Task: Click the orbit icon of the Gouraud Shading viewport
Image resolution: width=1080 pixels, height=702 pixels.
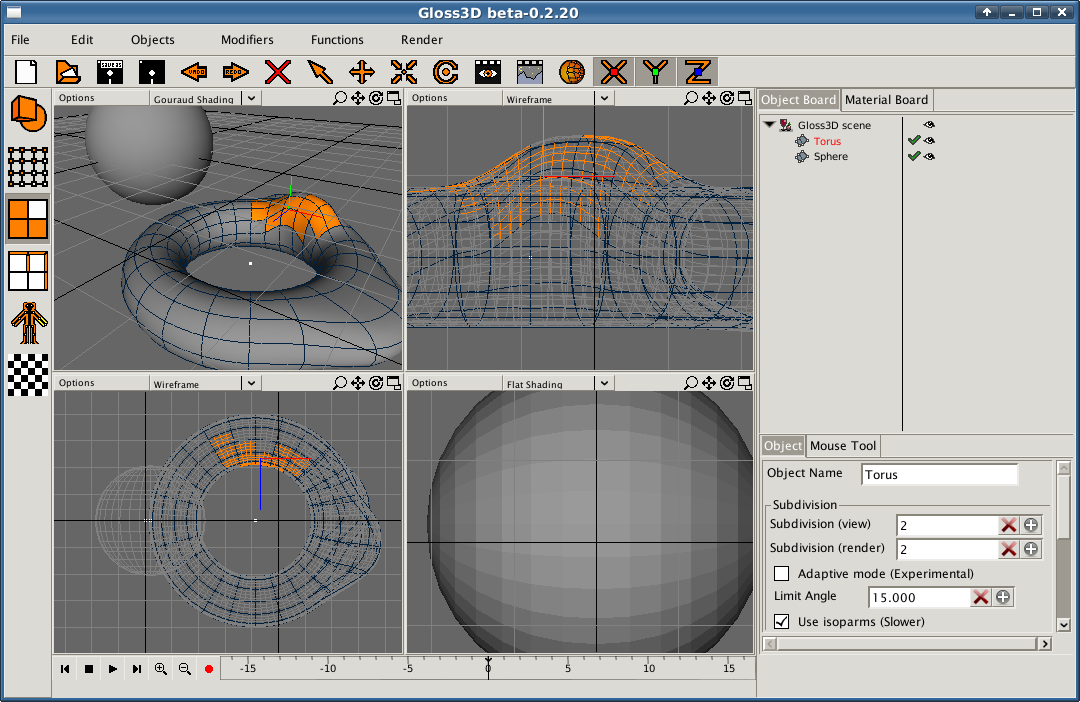Action: (x=376, y=98)
